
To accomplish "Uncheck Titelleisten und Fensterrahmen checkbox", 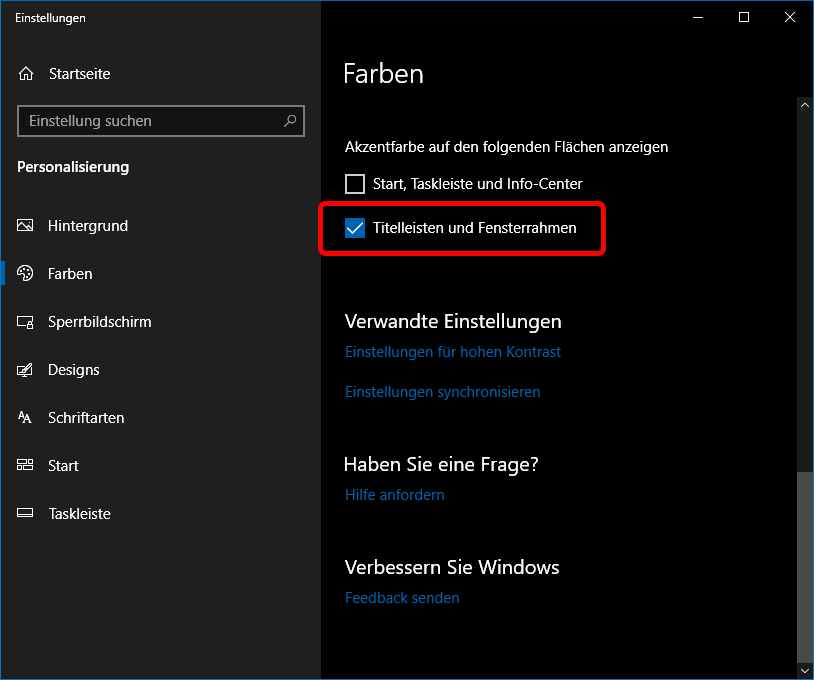I will 355,228.
